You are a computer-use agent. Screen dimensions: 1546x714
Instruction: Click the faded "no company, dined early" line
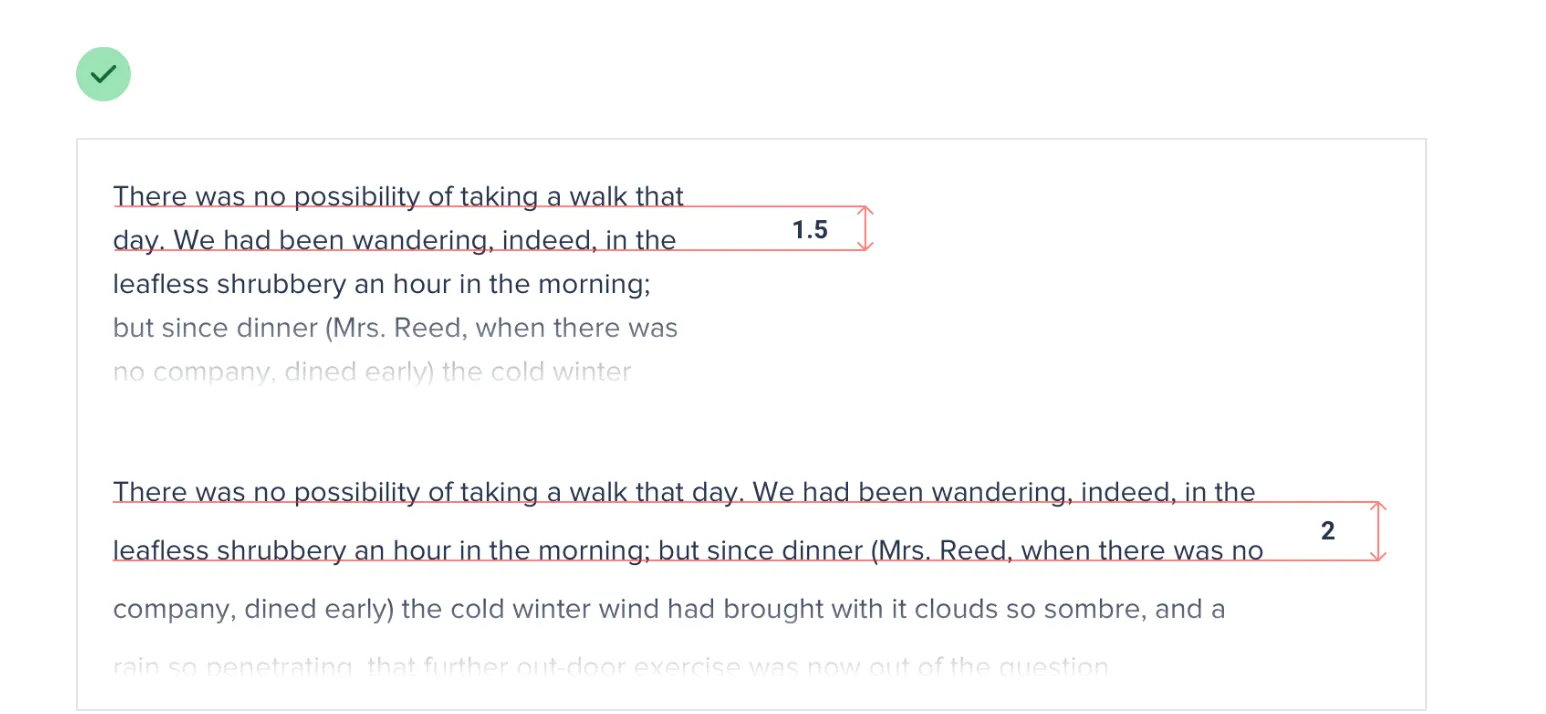pyautogui.click(x=372, y=372)
